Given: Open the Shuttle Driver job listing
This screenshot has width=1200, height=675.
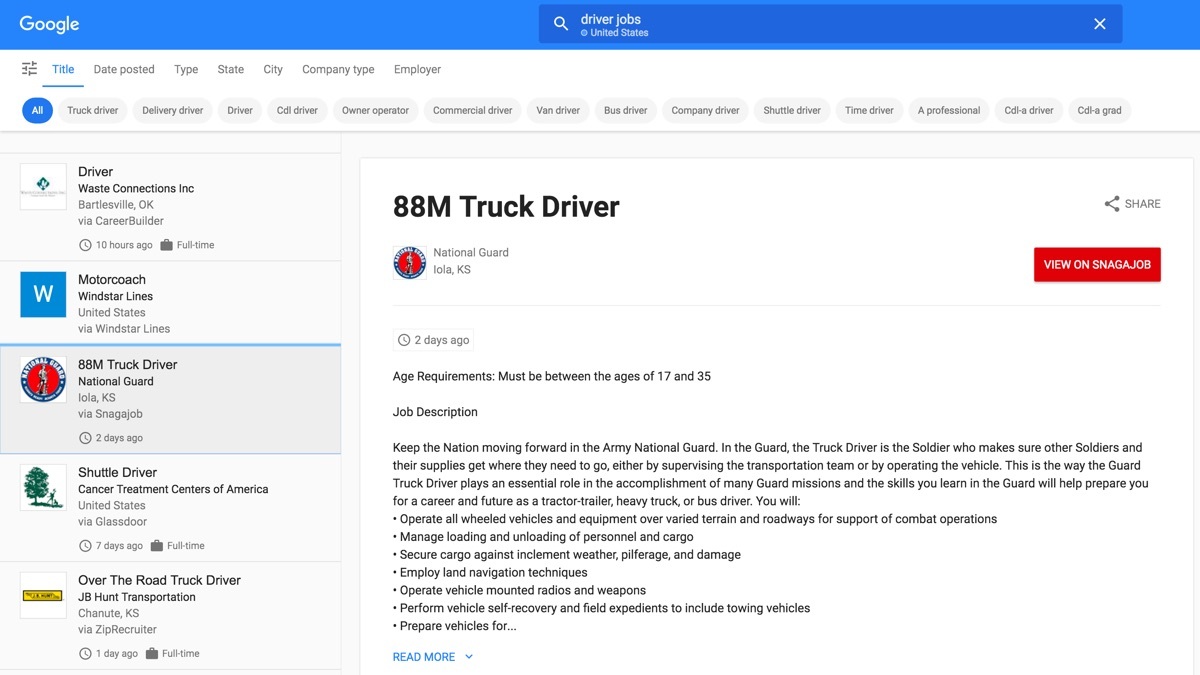Looking at the screenshot, I should click(x=170, y=508).
